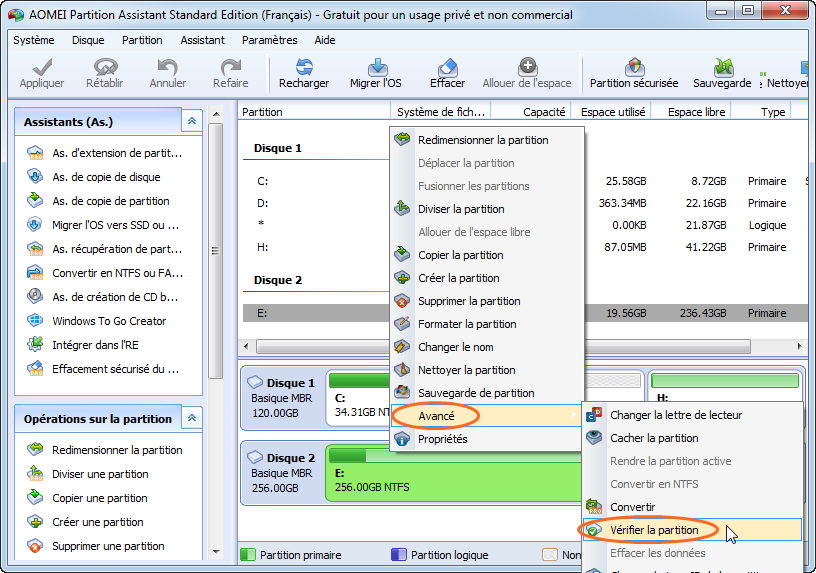Viewport: 816px width, 573px height.
Task: Select the D: partition row
Action: pyautogui.click(x=526, y=203)
